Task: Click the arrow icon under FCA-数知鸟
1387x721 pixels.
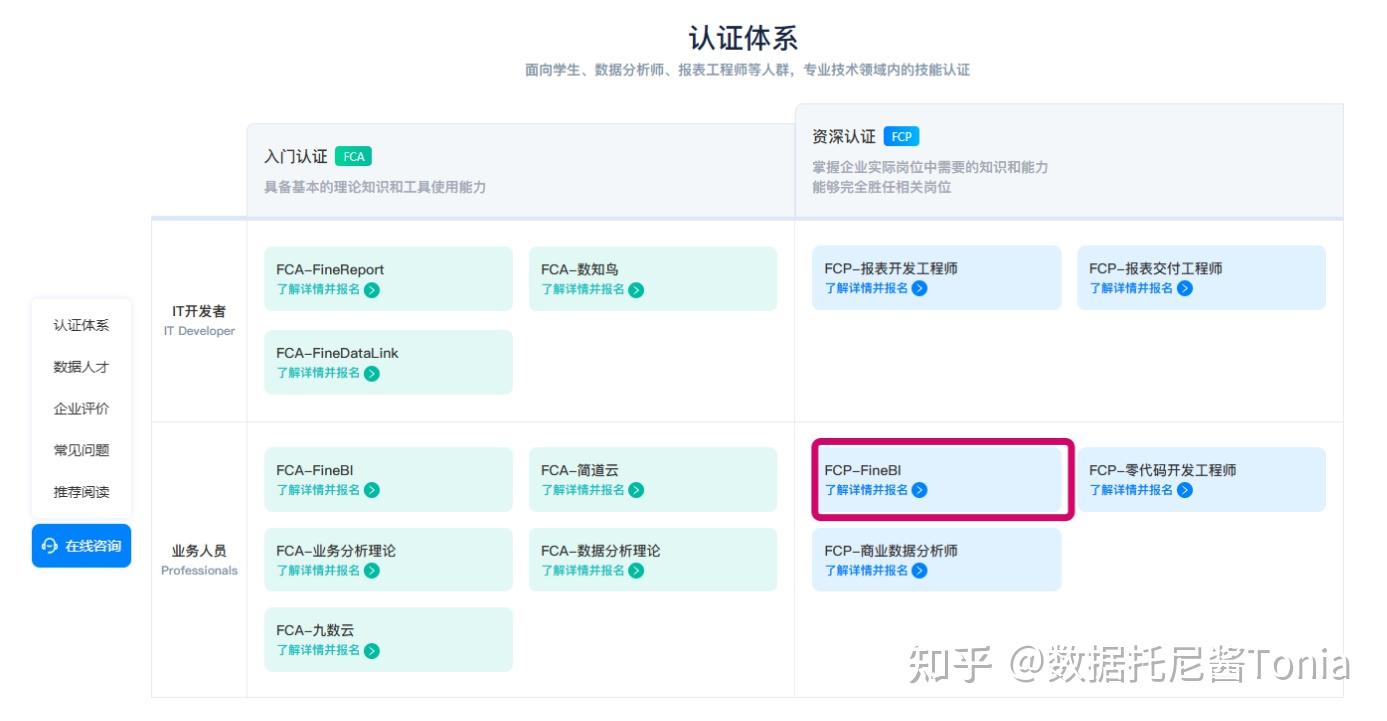Action: pos(636,290)
